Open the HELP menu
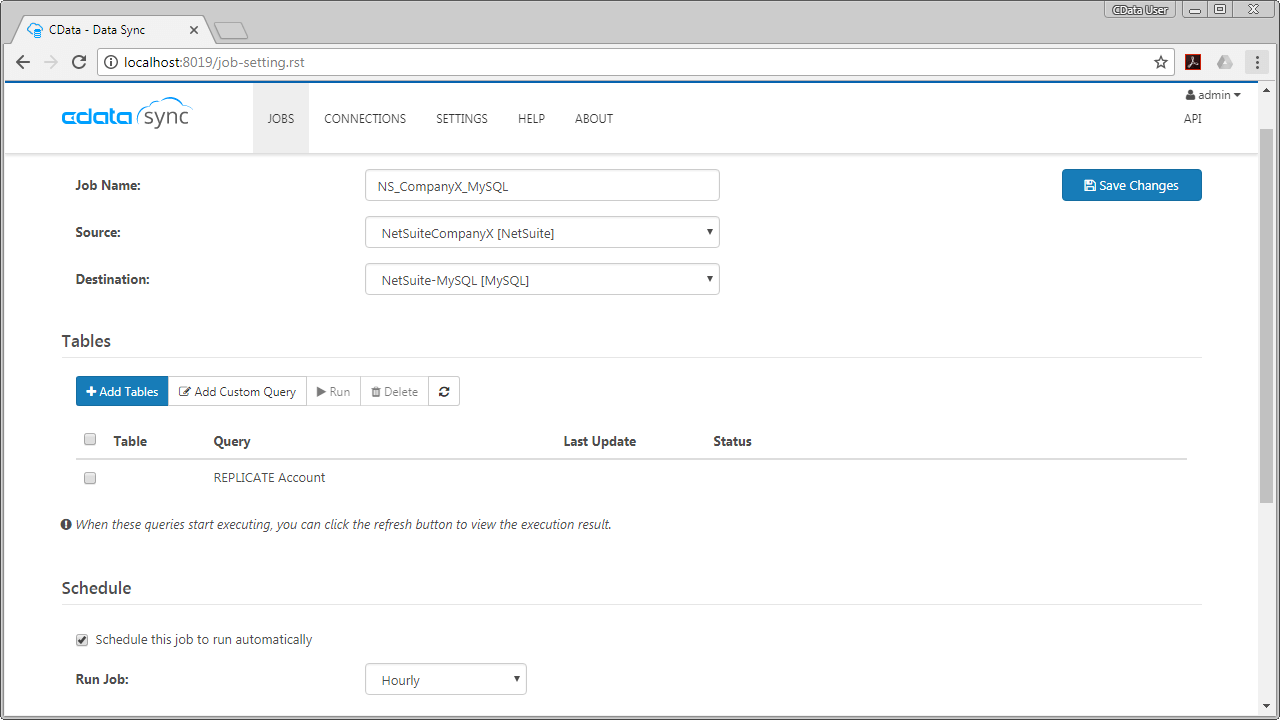1280x720 pixels. (531, 118)
